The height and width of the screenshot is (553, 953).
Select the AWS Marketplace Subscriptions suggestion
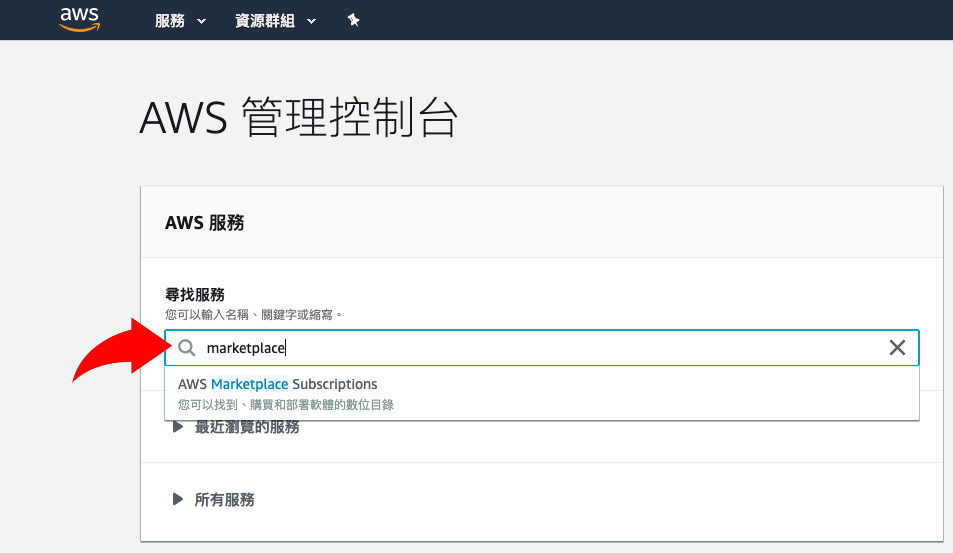[542, 394]
